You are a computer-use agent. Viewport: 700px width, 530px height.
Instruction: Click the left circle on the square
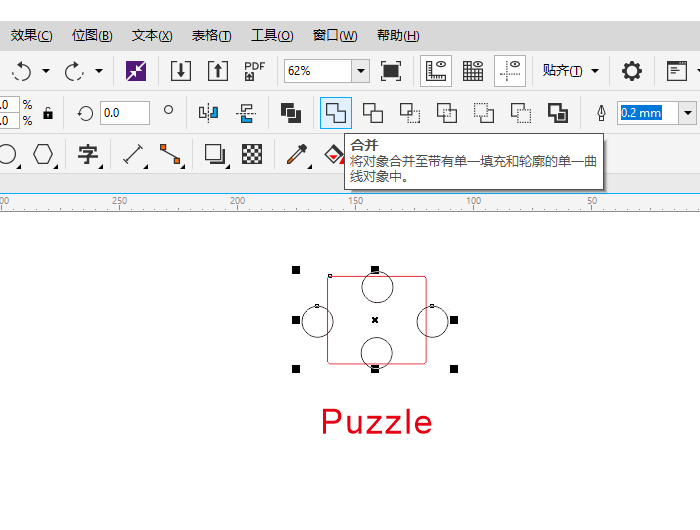(x=317, y=321)
